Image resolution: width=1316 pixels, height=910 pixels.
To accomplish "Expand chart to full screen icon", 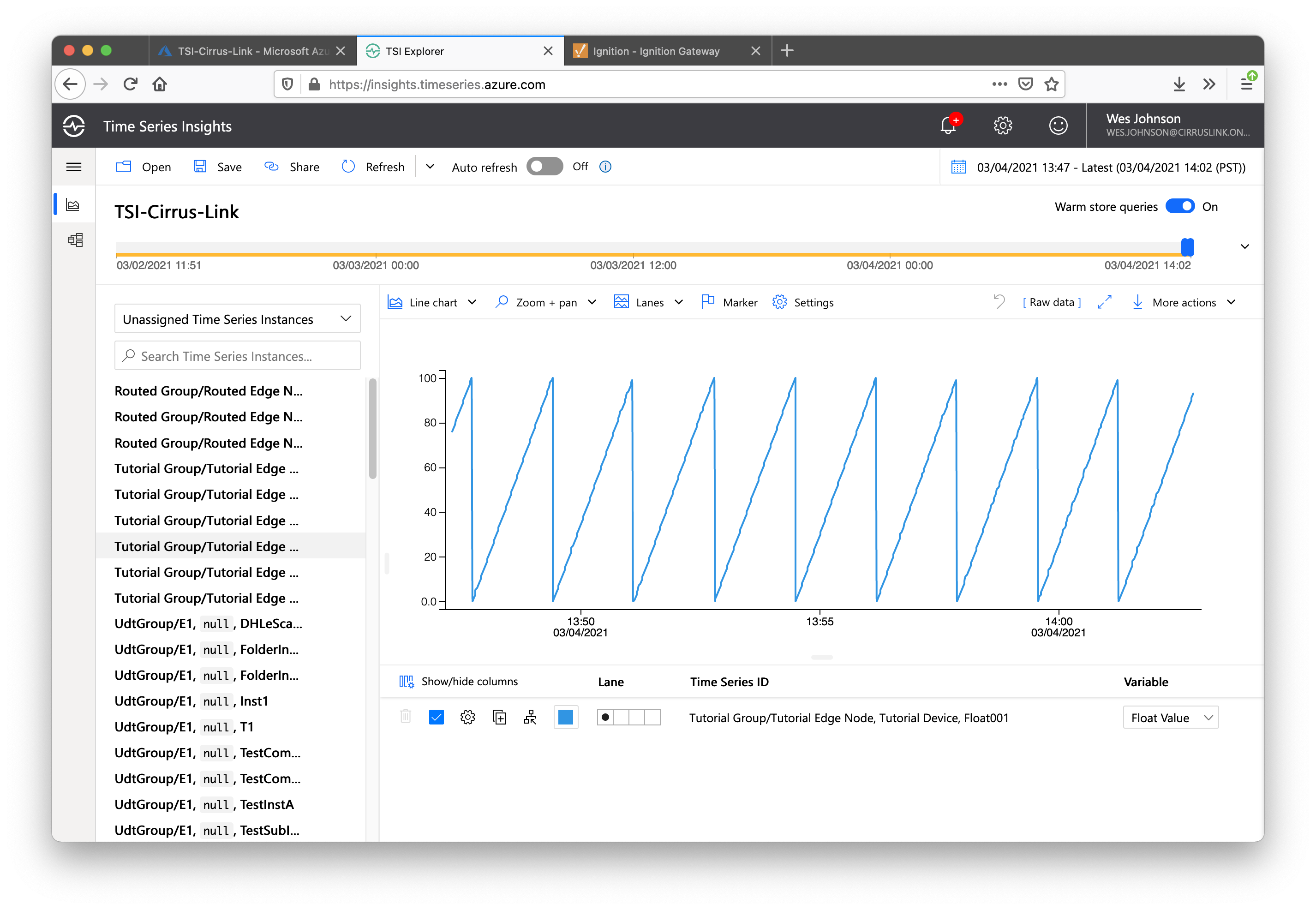I will point(1105,302).
